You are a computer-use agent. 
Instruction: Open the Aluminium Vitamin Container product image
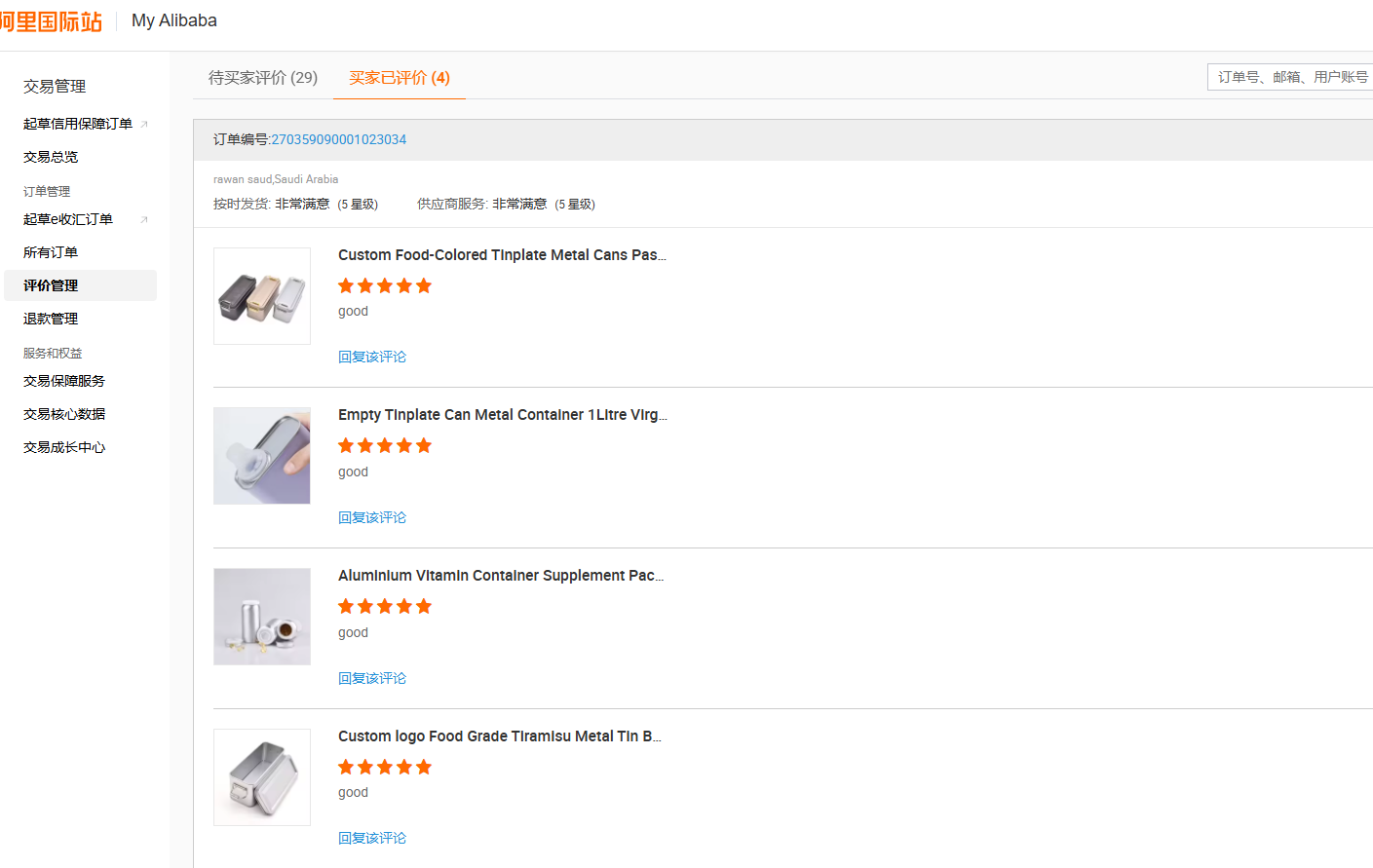(262, 617)
